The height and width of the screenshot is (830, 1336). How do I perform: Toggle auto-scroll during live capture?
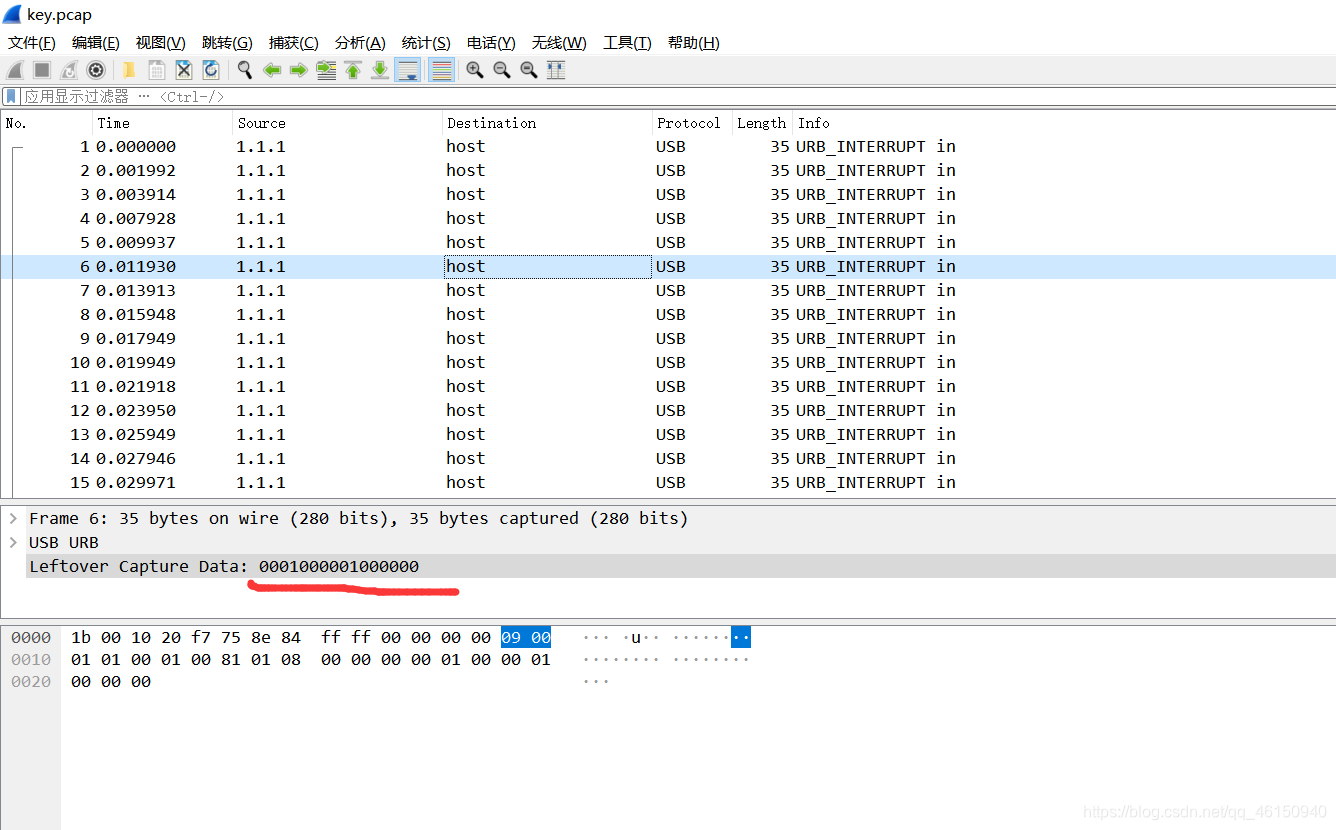point(408,70)
